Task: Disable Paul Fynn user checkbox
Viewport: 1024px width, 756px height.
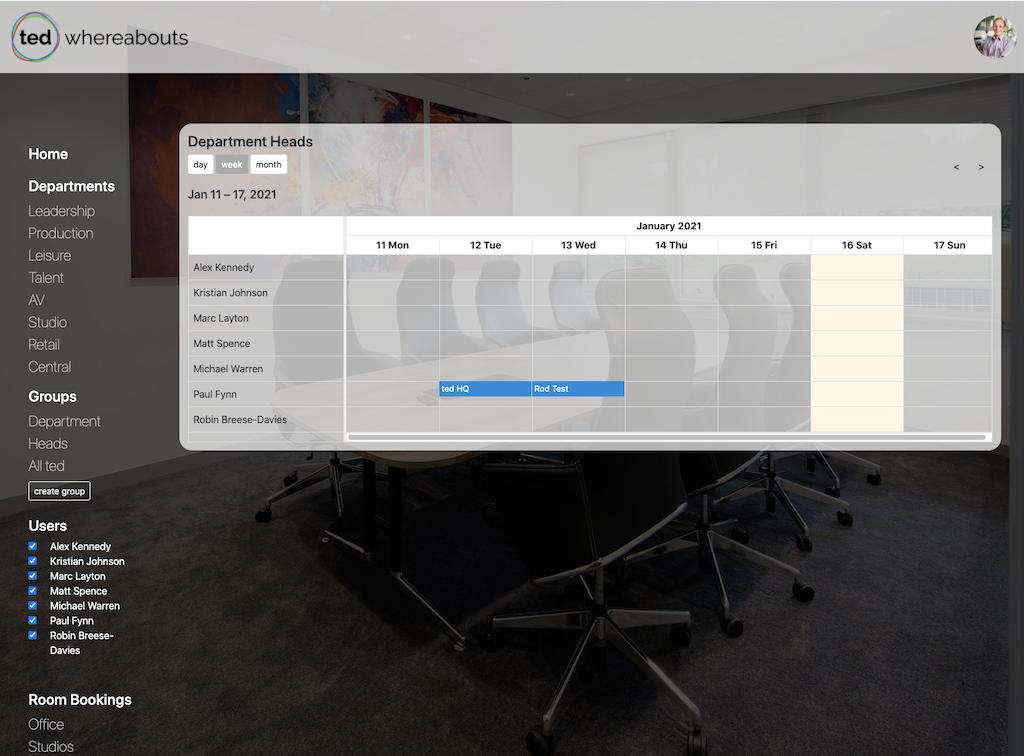Action: 33,620
